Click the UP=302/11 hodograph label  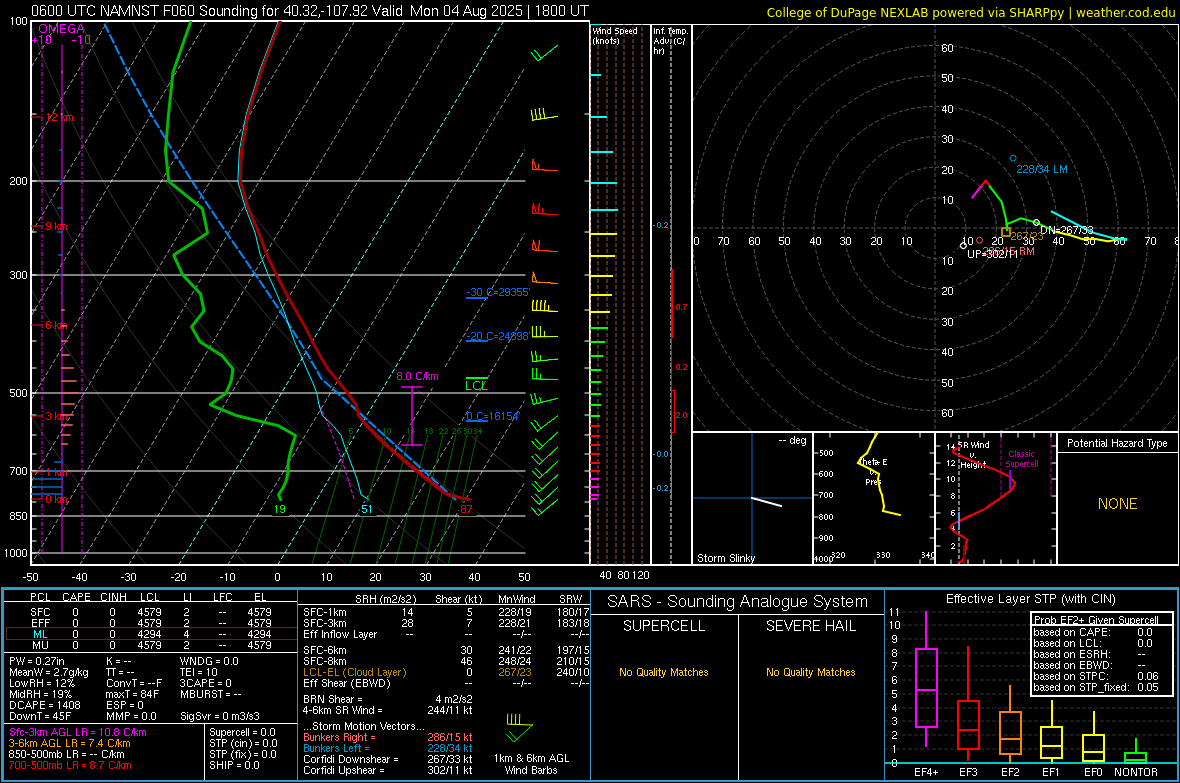(x=992, y=254)
